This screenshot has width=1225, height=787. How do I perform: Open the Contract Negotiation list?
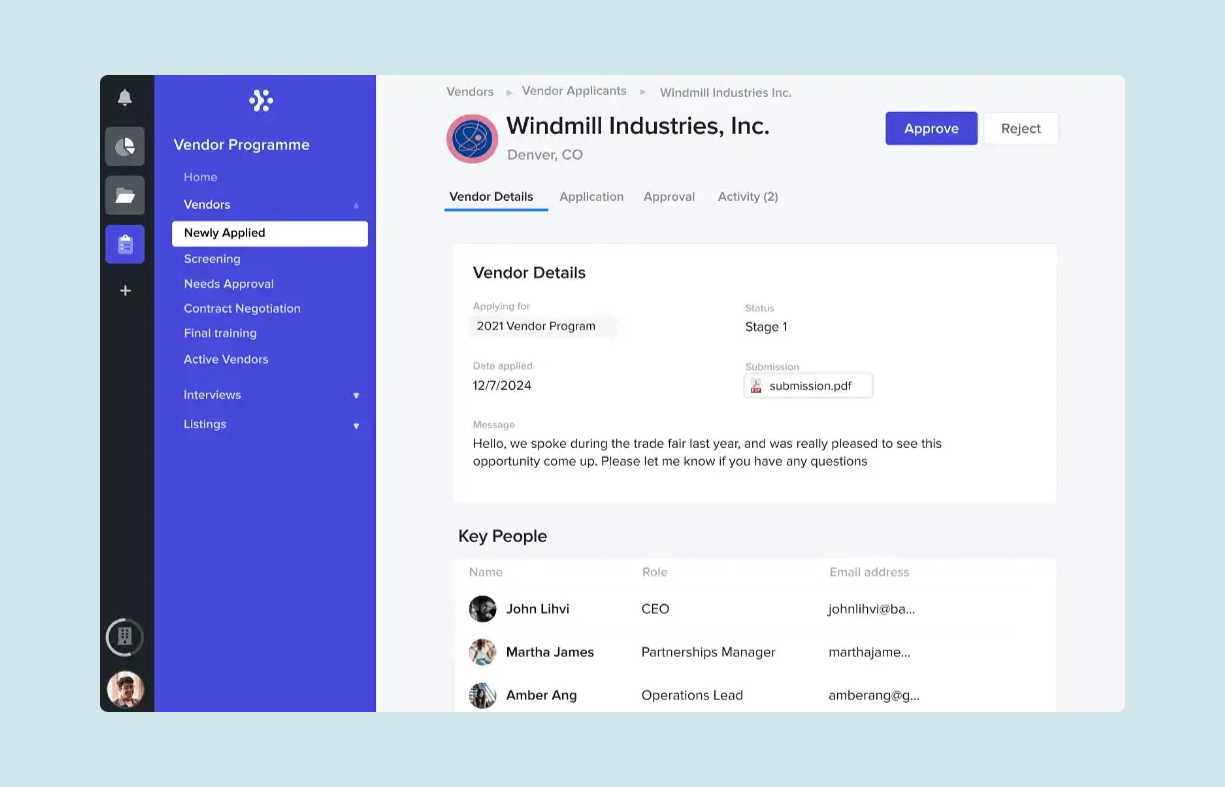coord(242,309)
